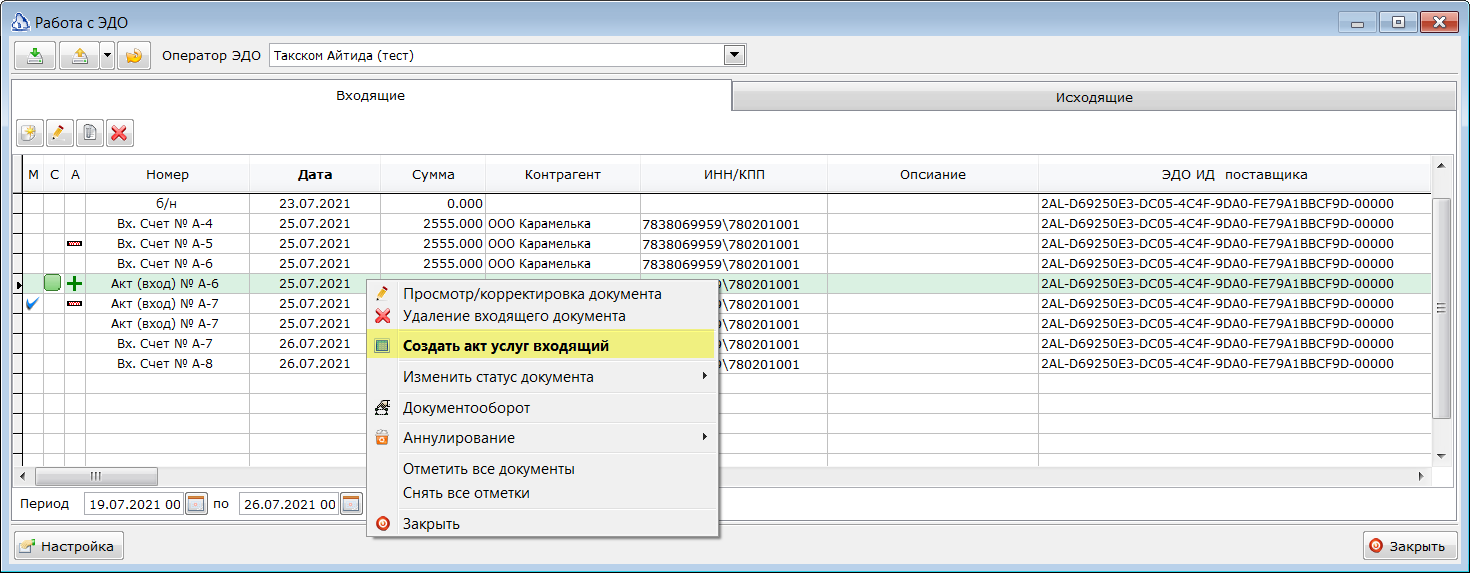This screenshot has height=573, width=1470.
Task: Click the pencil edit document icon
Action: point(60,132)
